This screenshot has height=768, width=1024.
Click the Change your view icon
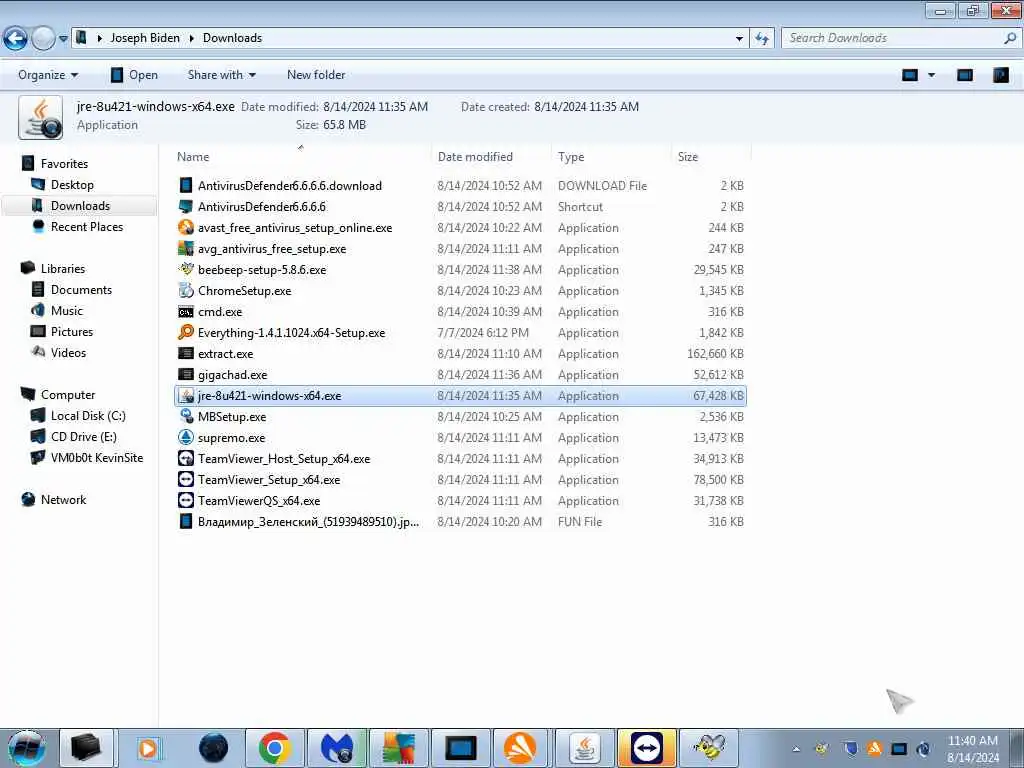coord(910,75)
